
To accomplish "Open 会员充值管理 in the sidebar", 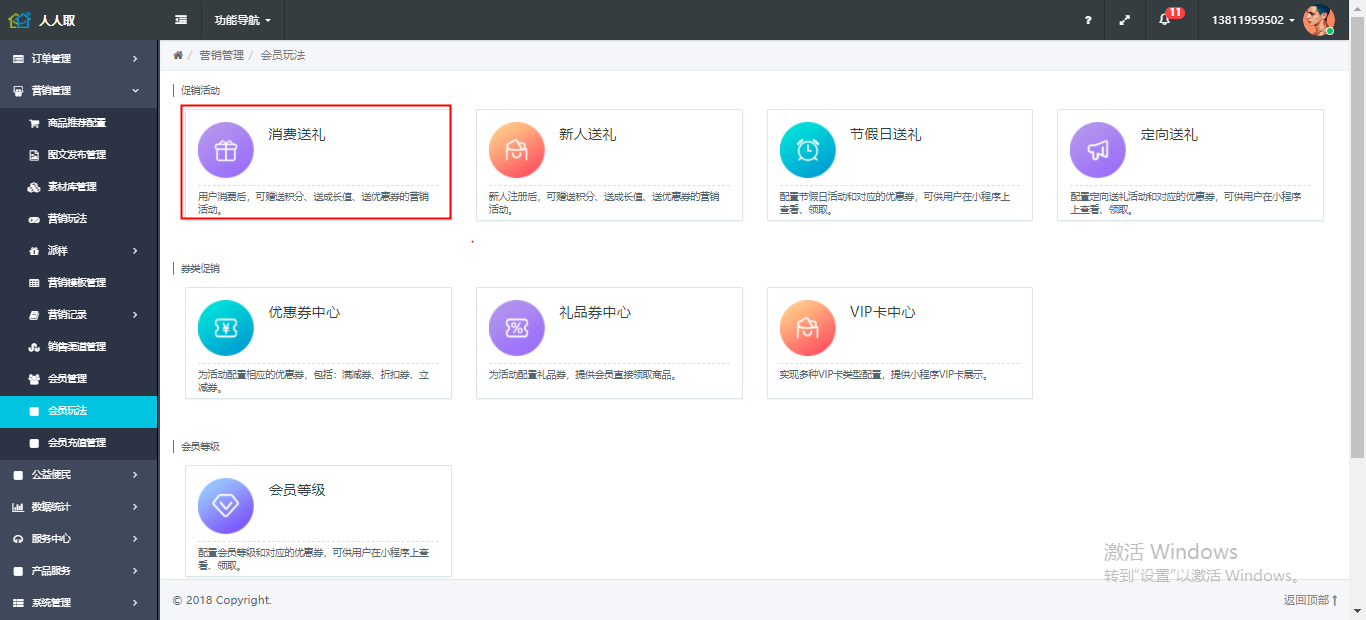I will [x=78, y=443].
